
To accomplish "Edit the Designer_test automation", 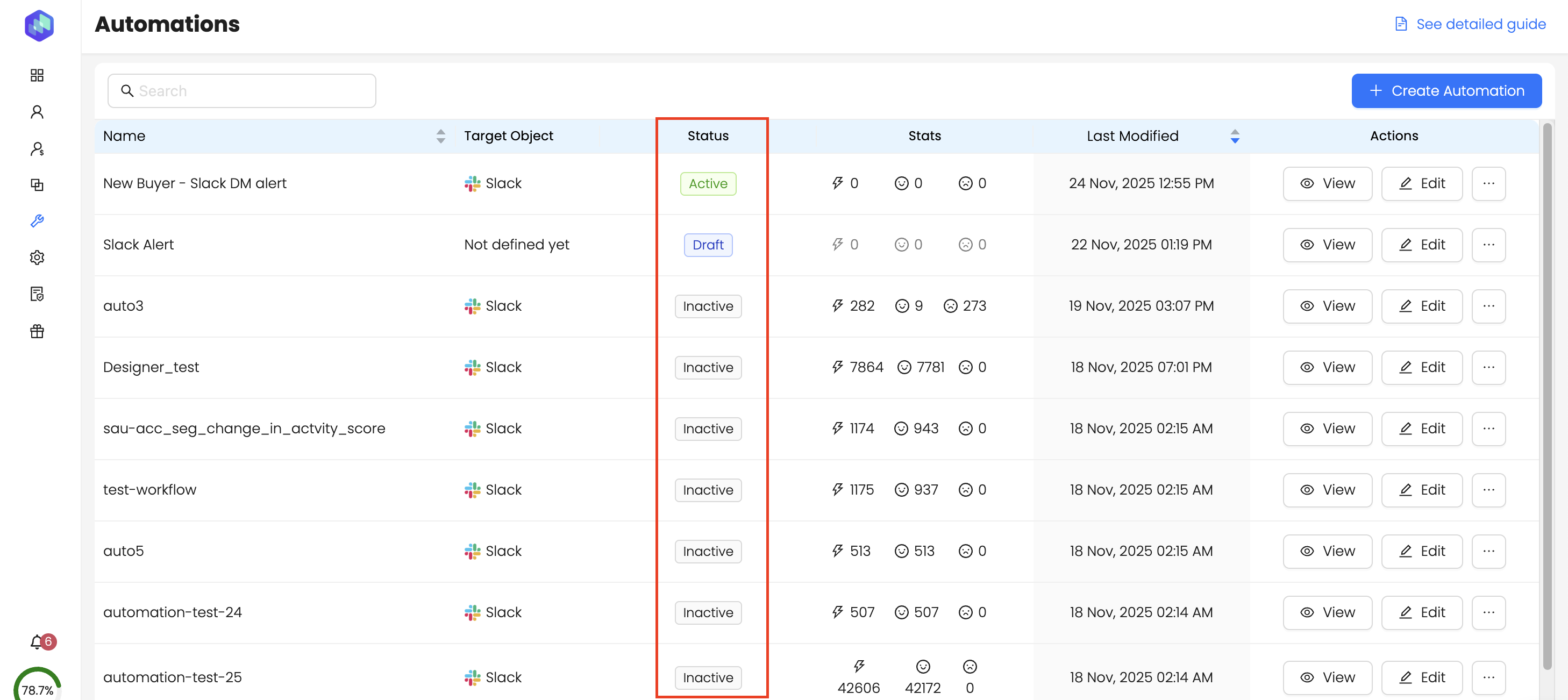I will 1421,367.
